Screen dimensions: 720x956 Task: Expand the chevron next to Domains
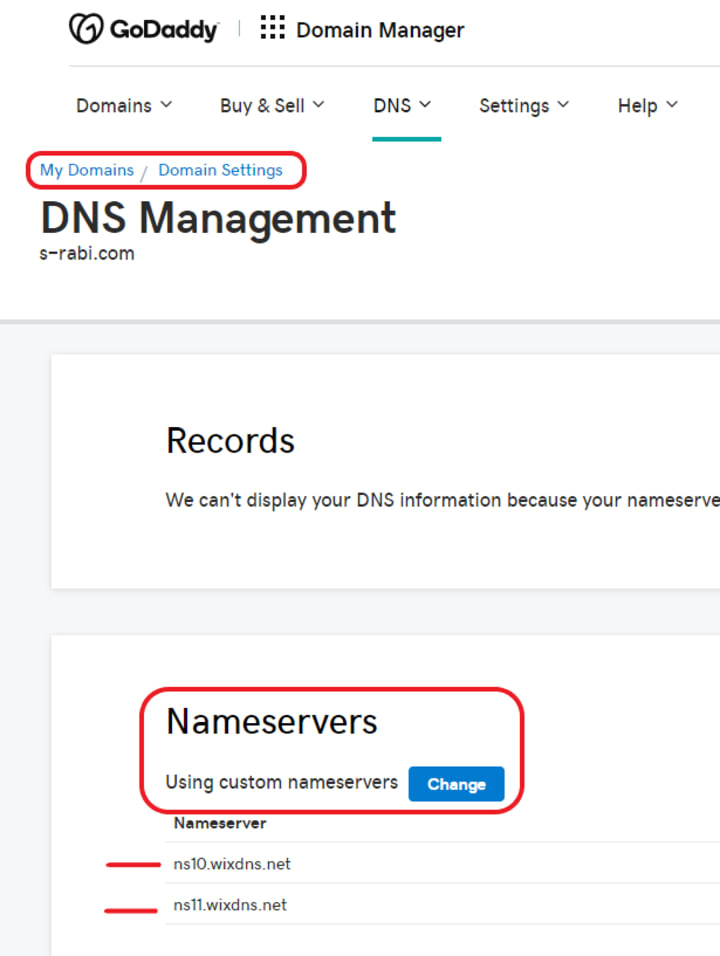pos(166,105)
